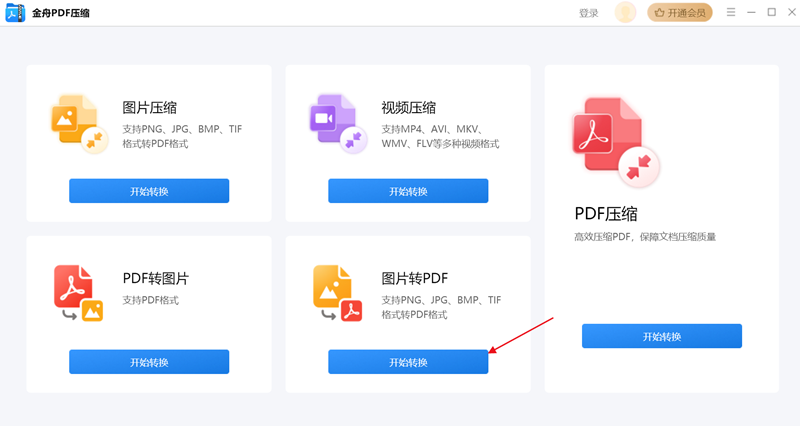Click the 图片压缩 title text
The width and height of the screenshot is (800, 426).
[x=149, y=108]
